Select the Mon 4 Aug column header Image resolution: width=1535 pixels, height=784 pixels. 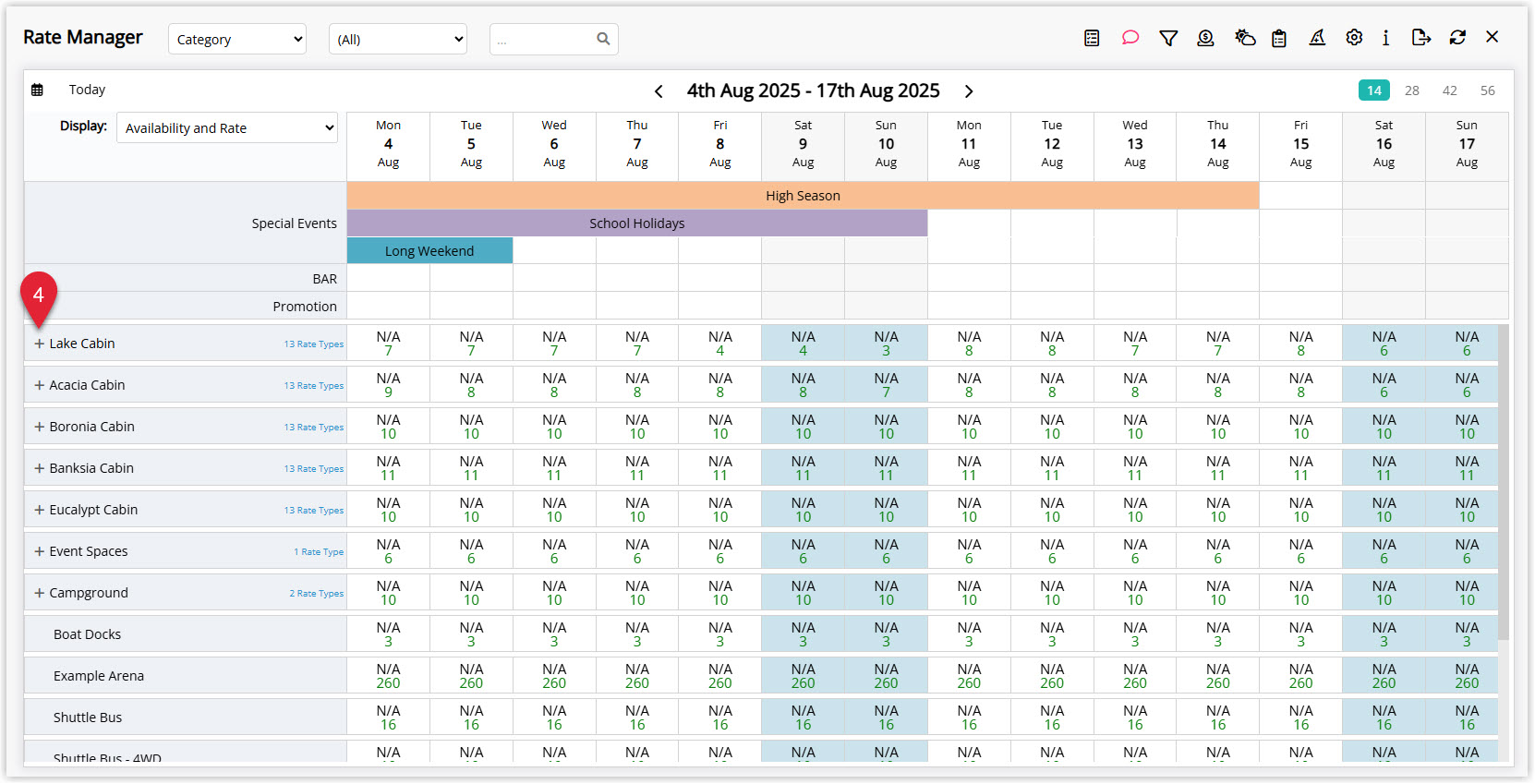coord(388,144)
